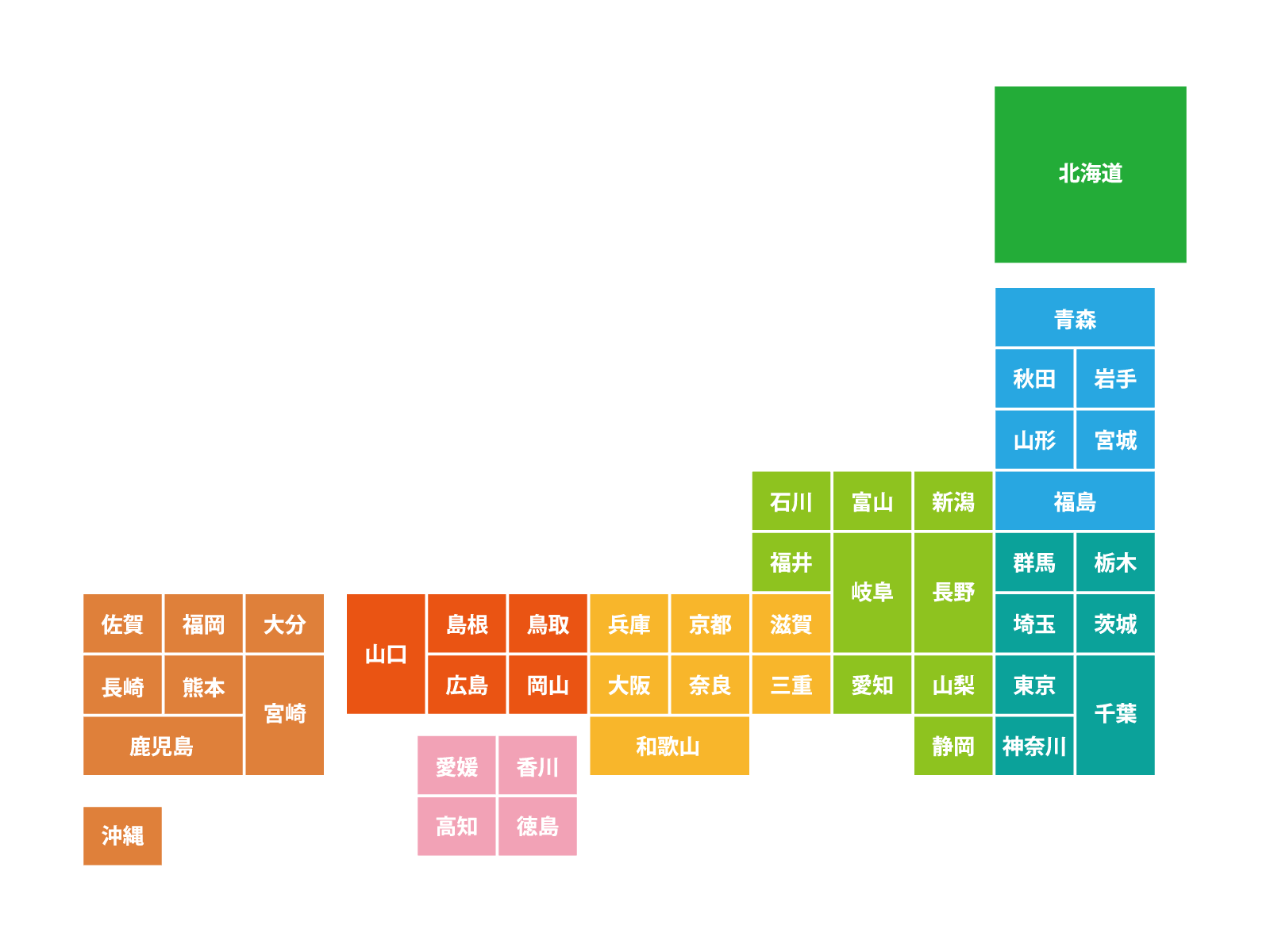The image size is (1270, 952).
Task: Select the 愛知 tile
Action: click(872, 684)
